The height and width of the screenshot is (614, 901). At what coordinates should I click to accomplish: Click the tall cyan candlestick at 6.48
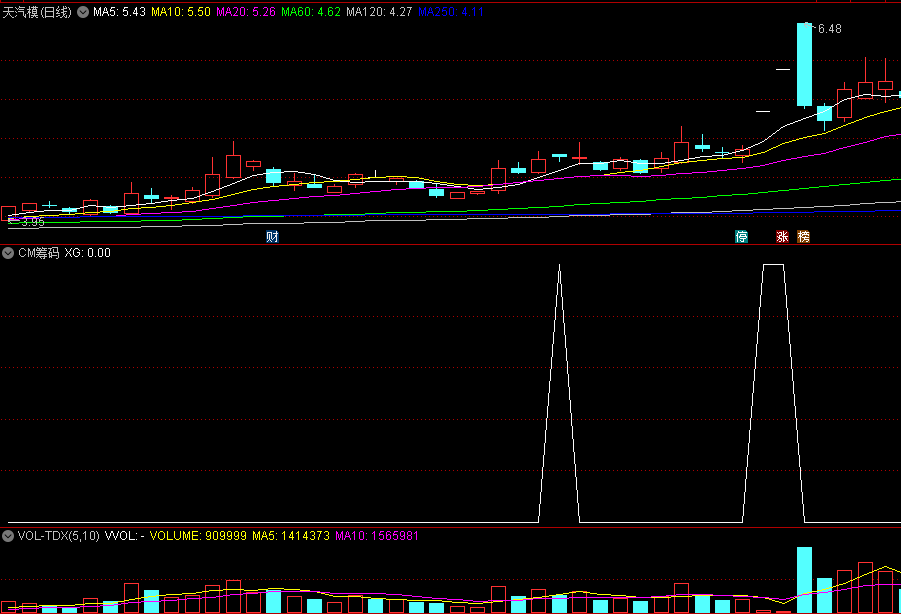point(804,65)
